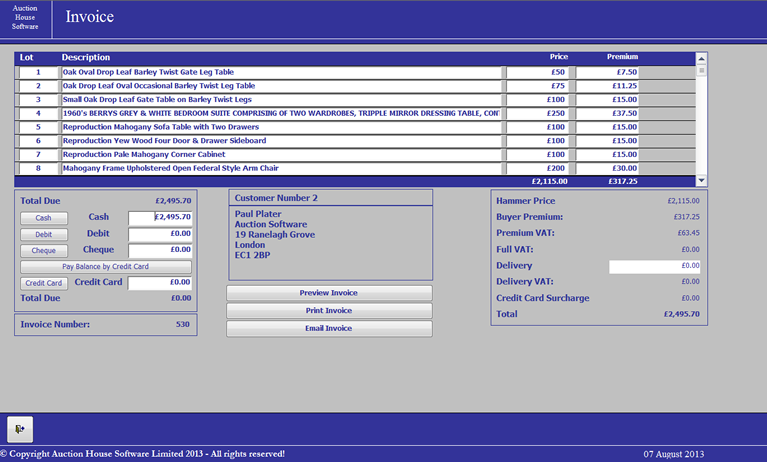Image resolution: width=767 pixels, height=462 pixels.
Task: Open Preview Invoice
Action: tap(329, 293)
